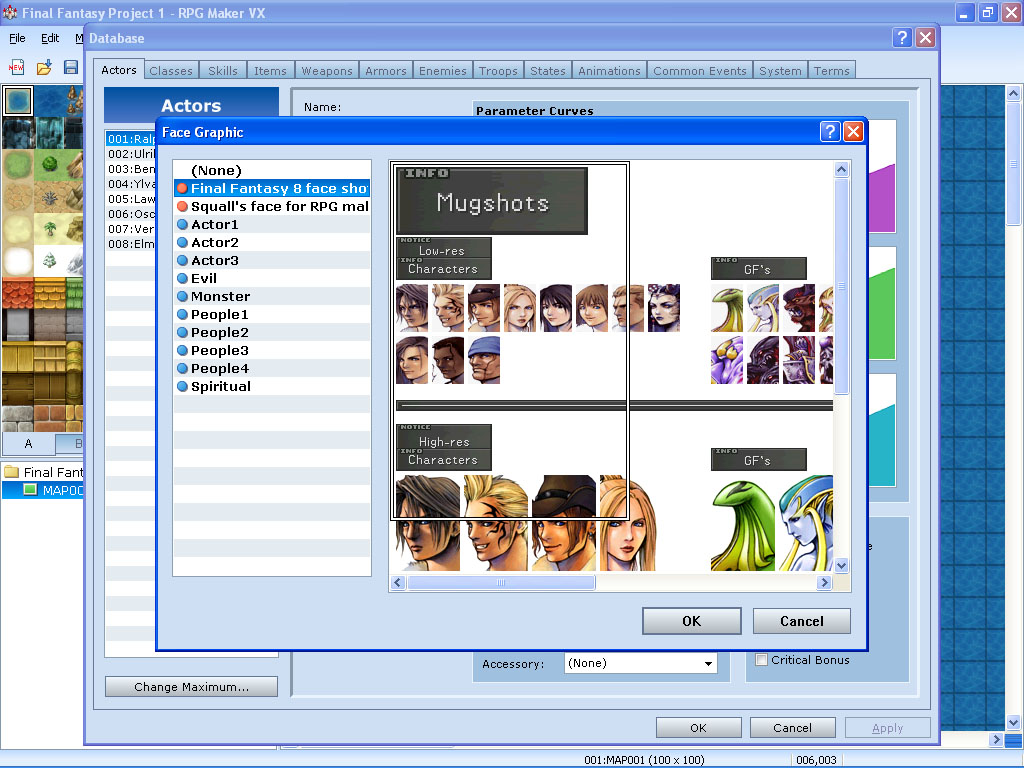
Task: Switch to the Troops tab
Action: coord(498,71)
